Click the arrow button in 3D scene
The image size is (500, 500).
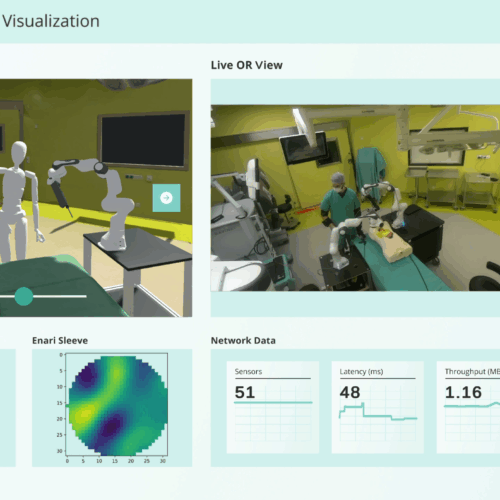pos(166,198)
